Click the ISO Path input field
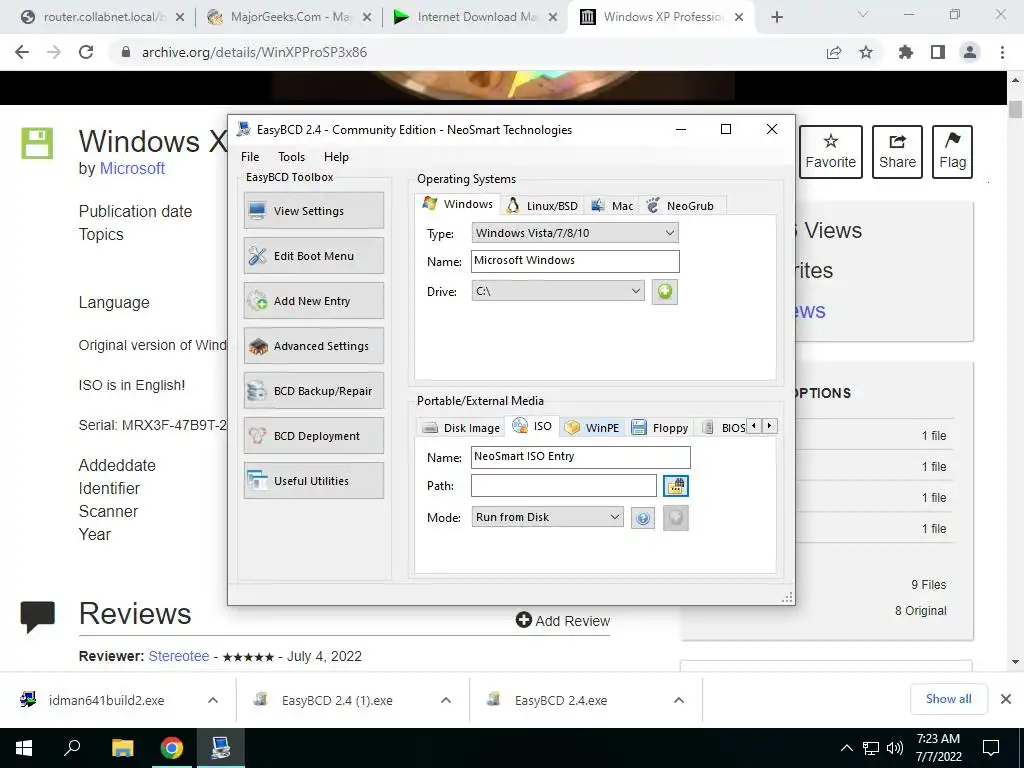Viewport: 1024px width, 768px height. click(x=564, y=485)
